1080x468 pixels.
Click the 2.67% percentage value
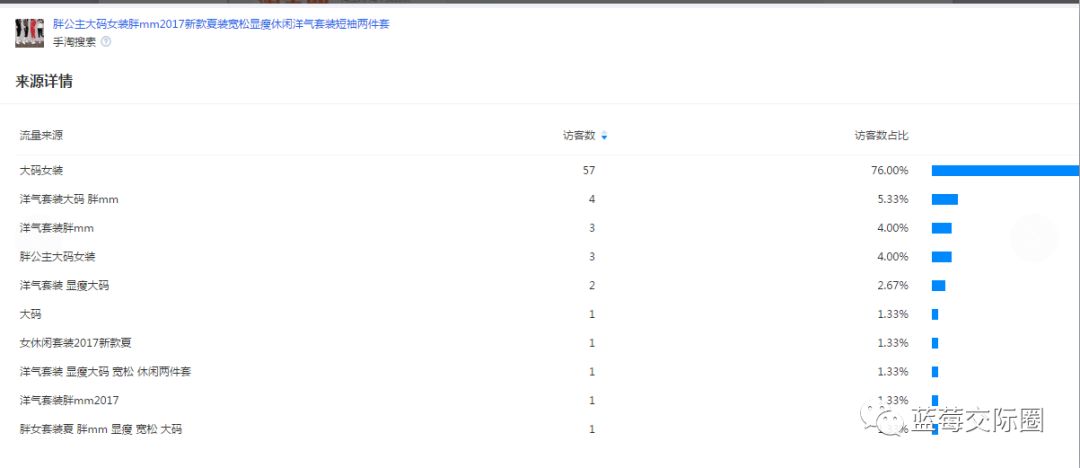(x=893, y=285)
